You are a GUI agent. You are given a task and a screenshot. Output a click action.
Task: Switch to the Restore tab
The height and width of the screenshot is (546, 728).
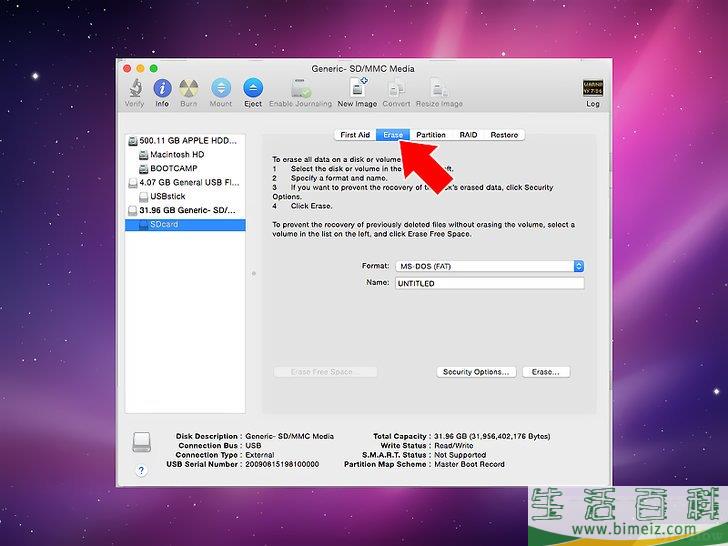tap(504, 135)
